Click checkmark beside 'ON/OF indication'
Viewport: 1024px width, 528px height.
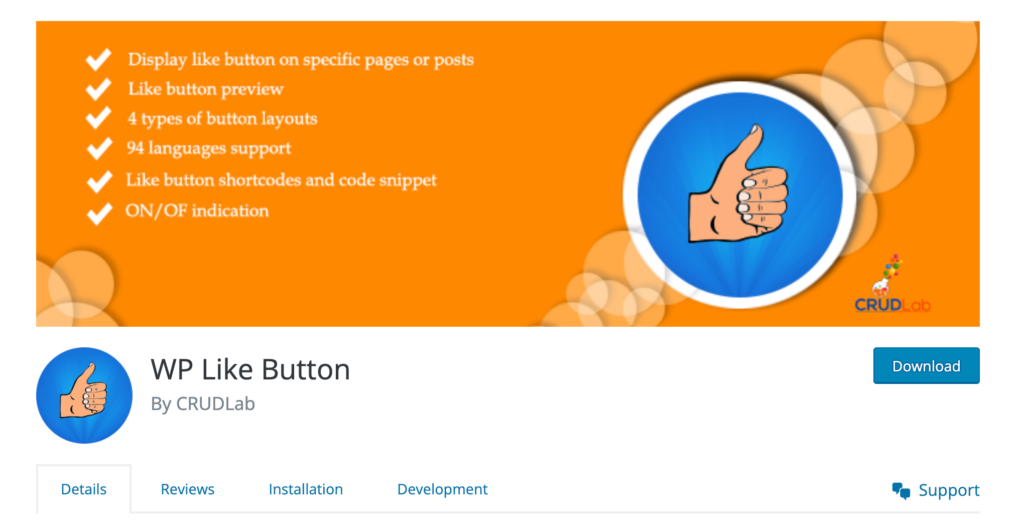[99, 214]
